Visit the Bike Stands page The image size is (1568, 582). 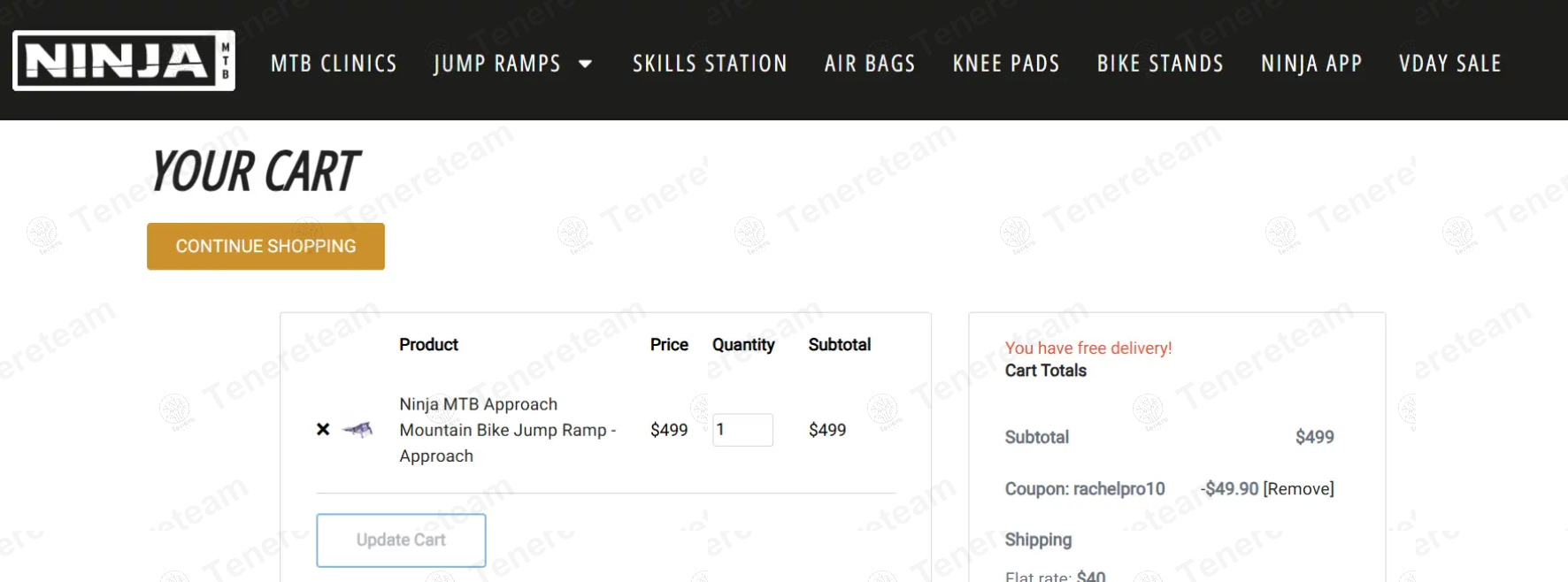click(1160, 64)
